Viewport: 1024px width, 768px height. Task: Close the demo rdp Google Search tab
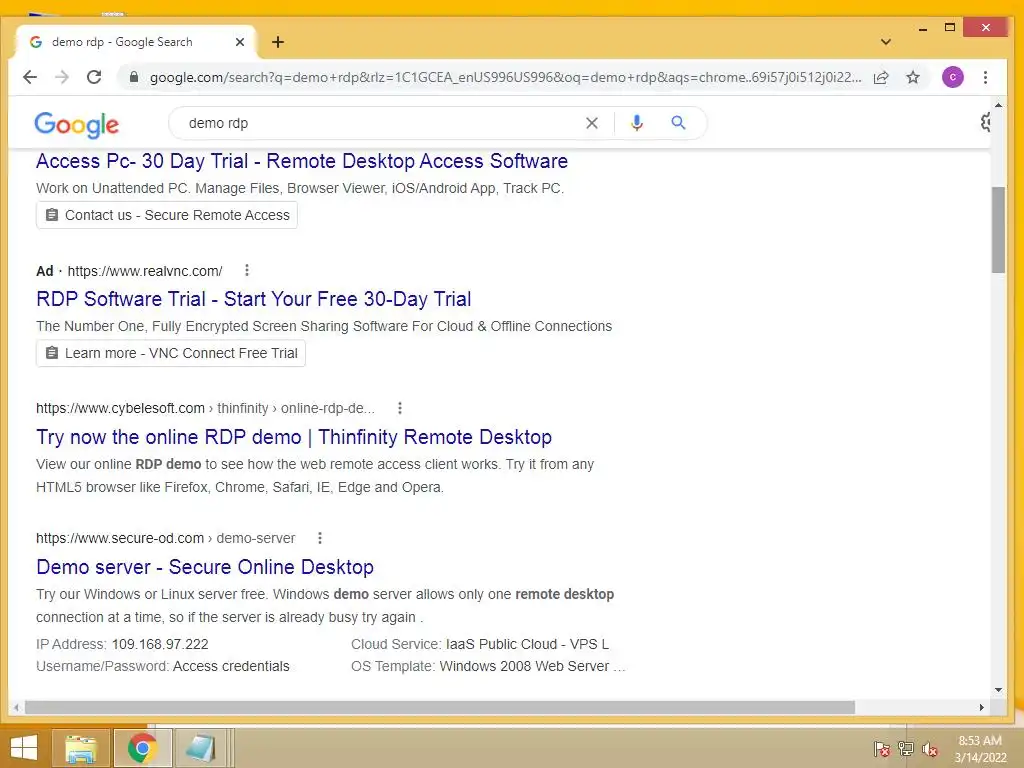click(x=240, y=42)
